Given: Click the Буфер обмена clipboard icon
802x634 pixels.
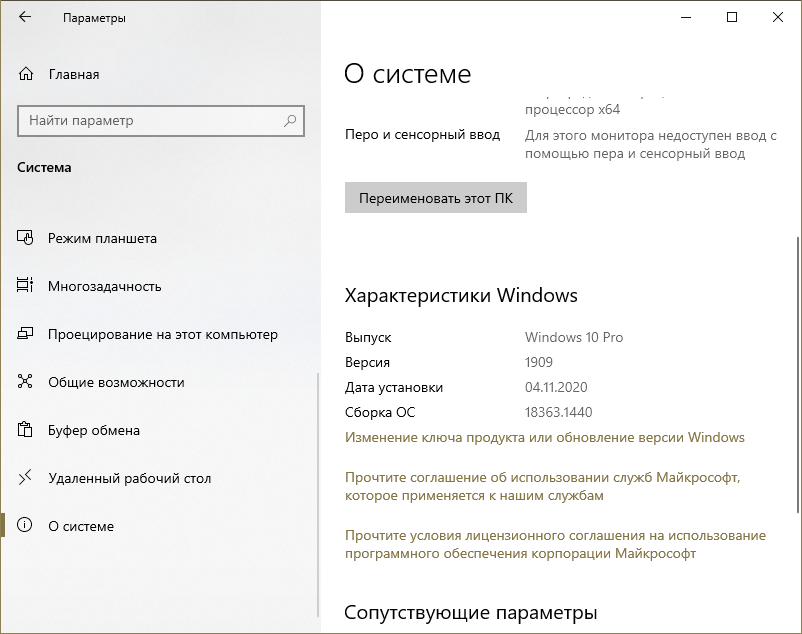Looking at the screenshot, I should pos(26,431).
